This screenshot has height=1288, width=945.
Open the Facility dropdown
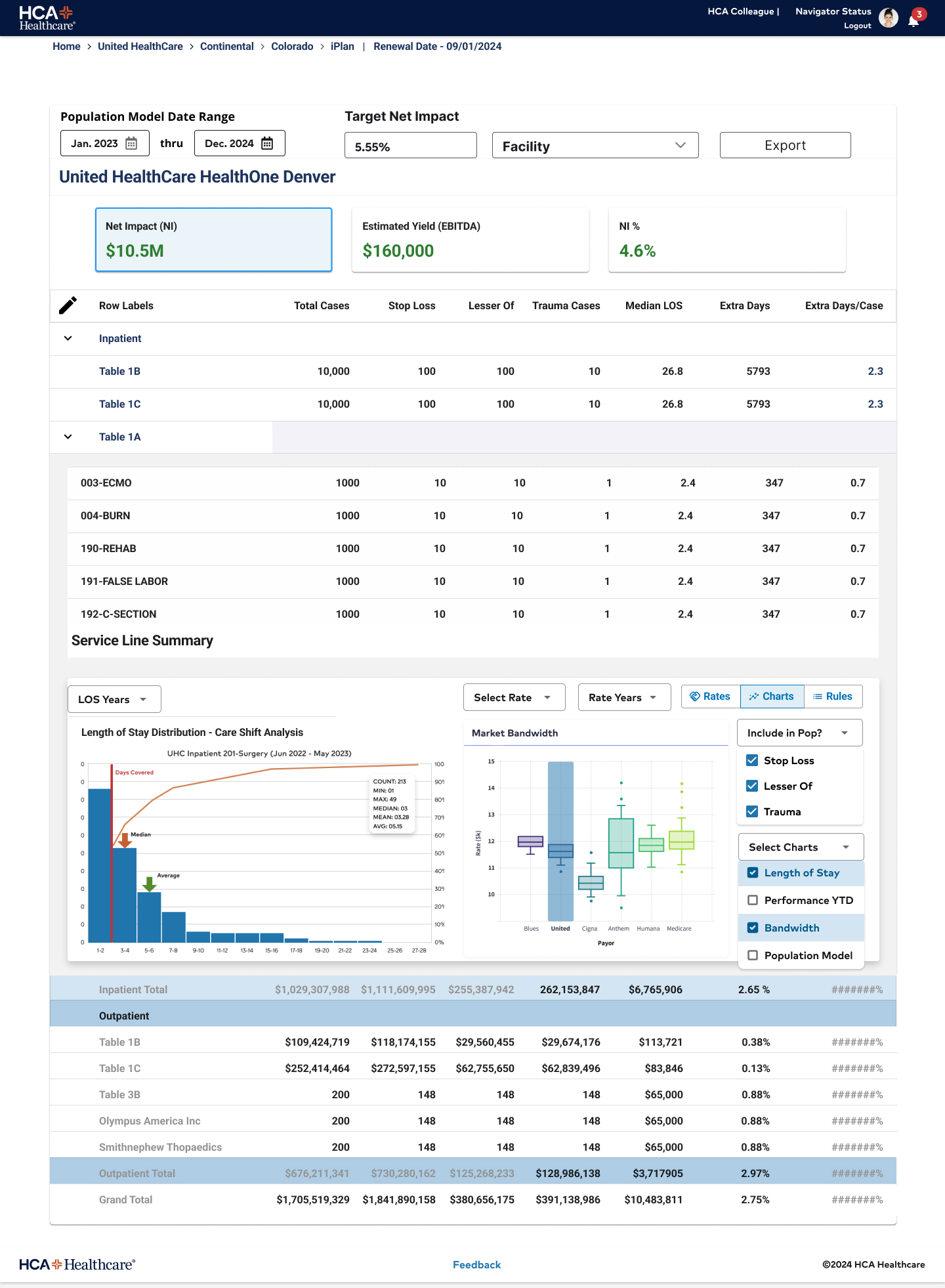click(x=595, y=146)
